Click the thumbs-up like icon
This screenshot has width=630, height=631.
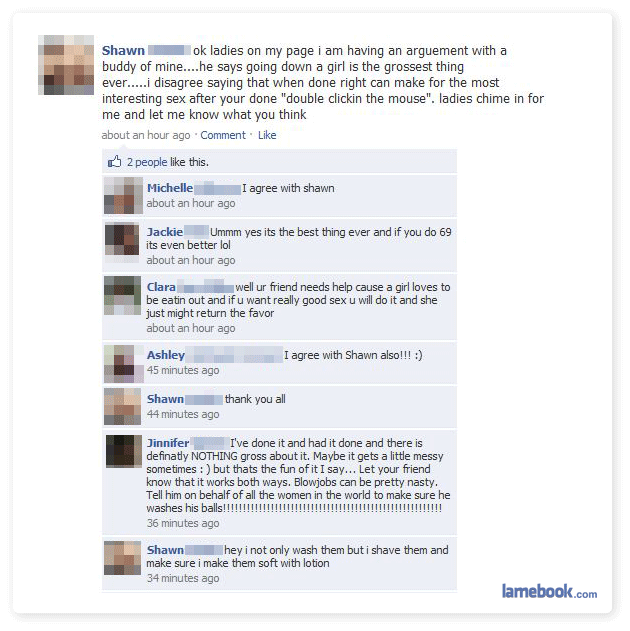point(114,162)
